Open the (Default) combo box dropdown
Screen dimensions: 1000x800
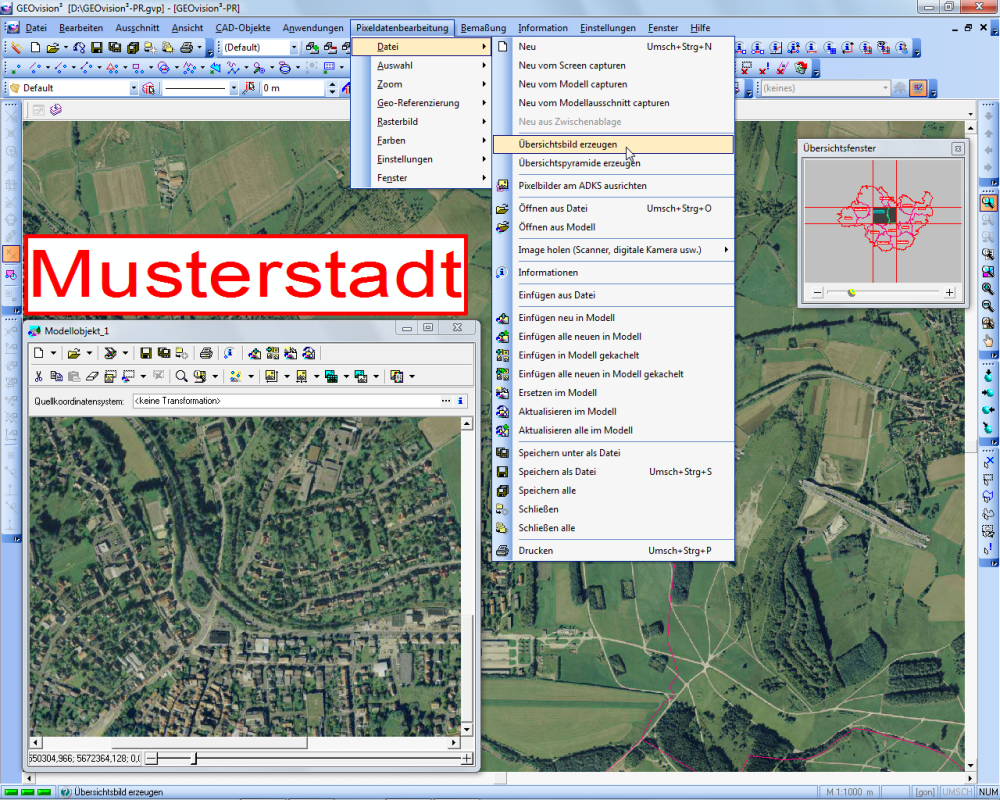coord(294,47)
